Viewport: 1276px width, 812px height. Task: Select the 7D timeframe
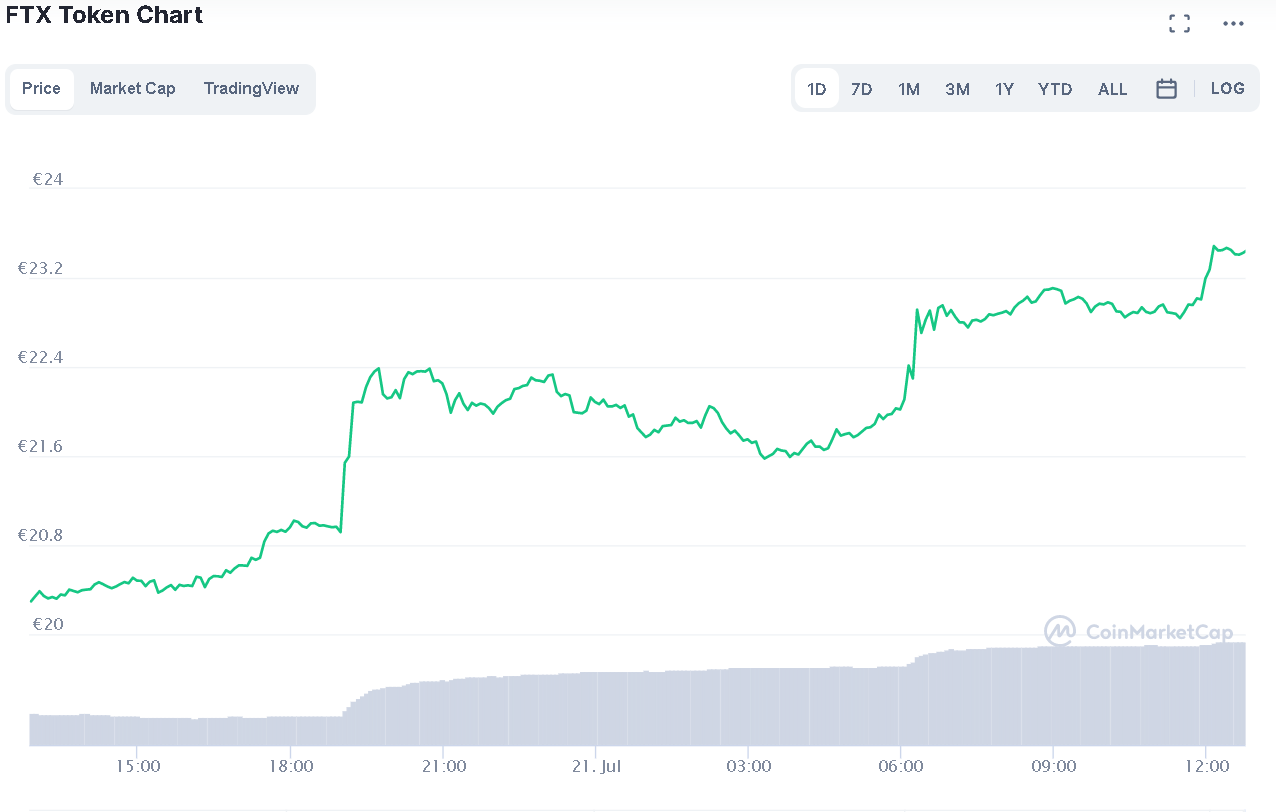coord(861,88)
